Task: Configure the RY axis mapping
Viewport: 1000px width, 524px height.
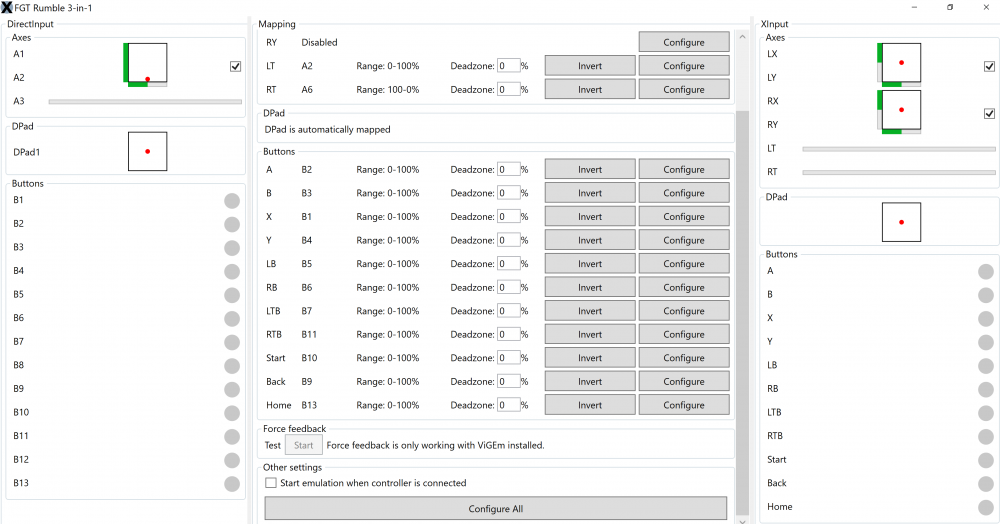Action: pyautogui.click(x=684, y=42)
